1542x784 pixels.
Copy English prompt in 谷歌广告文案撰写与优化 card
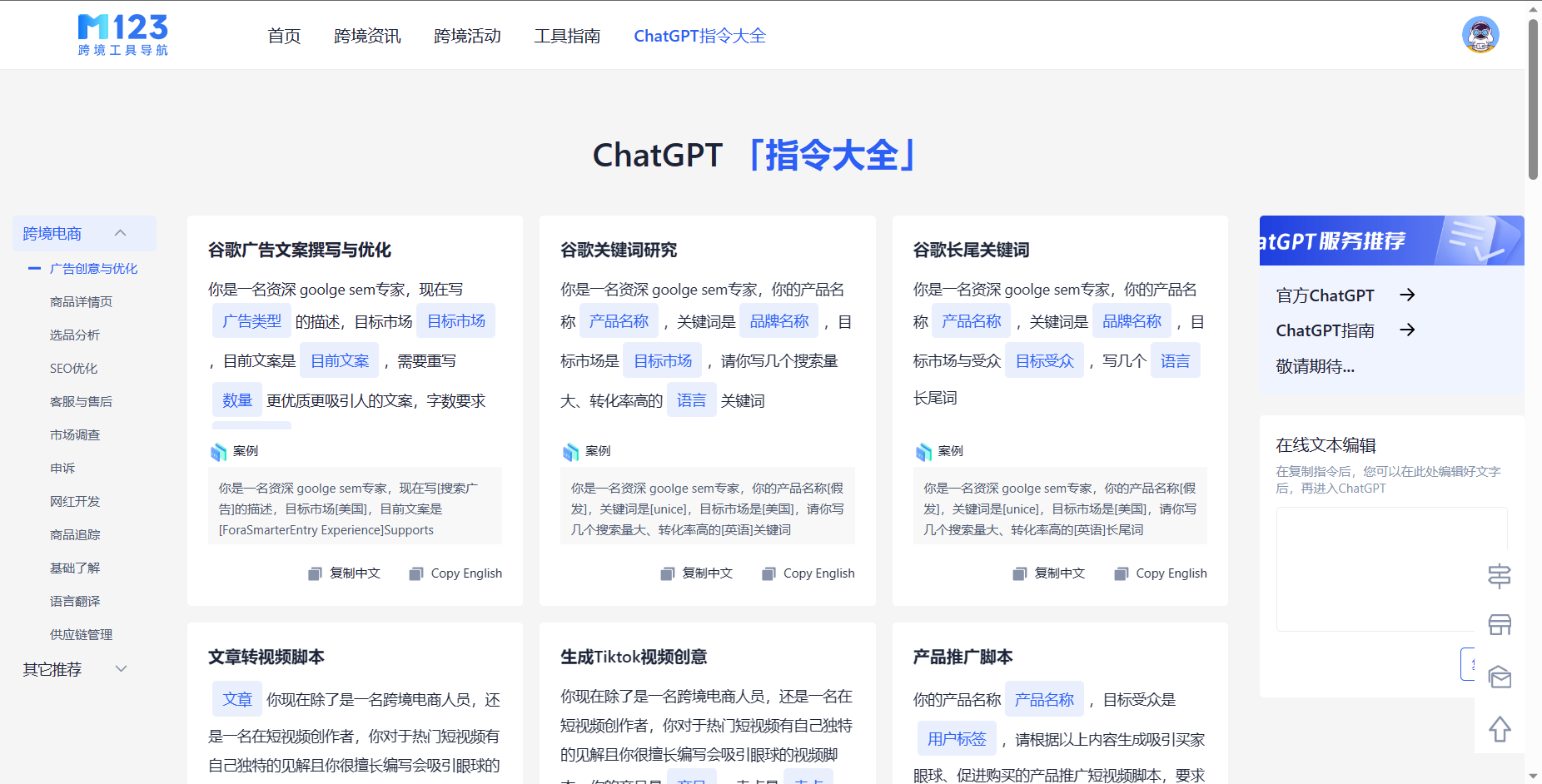click(x=456, y=573)
